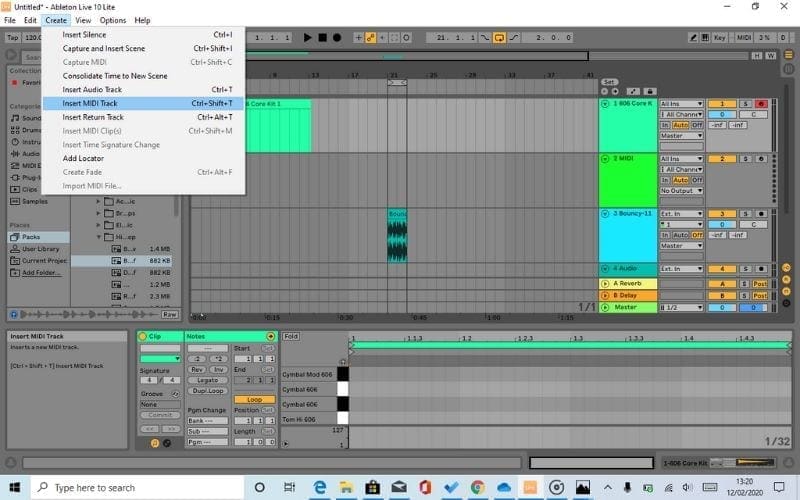Set Bouncy-11 monitor to Auto
This screenshot has height=500, width=800.
[x=681, y=235]
